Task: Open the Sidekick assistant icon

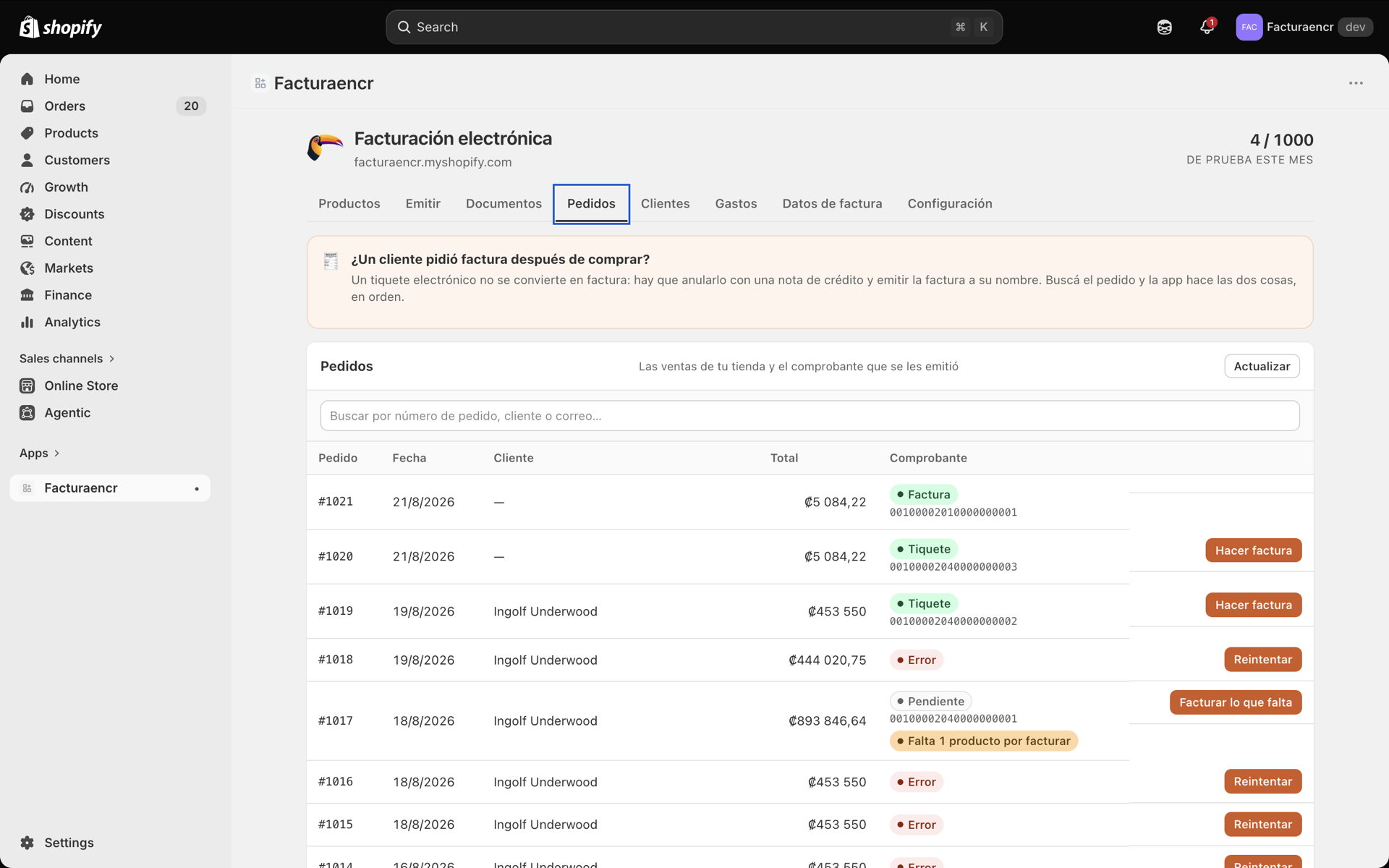Action: point(1164,27)
